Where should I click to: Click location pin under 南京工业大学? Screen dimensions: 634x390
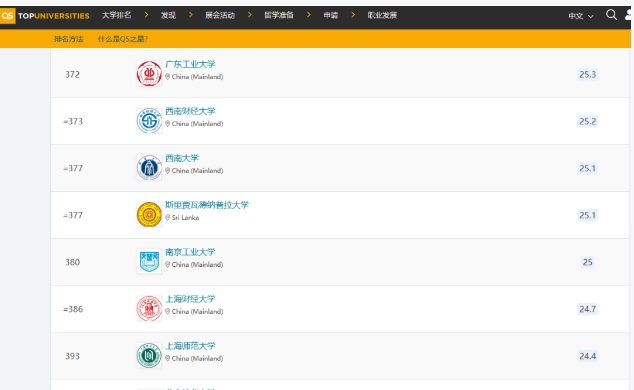(x=167, y=264)
